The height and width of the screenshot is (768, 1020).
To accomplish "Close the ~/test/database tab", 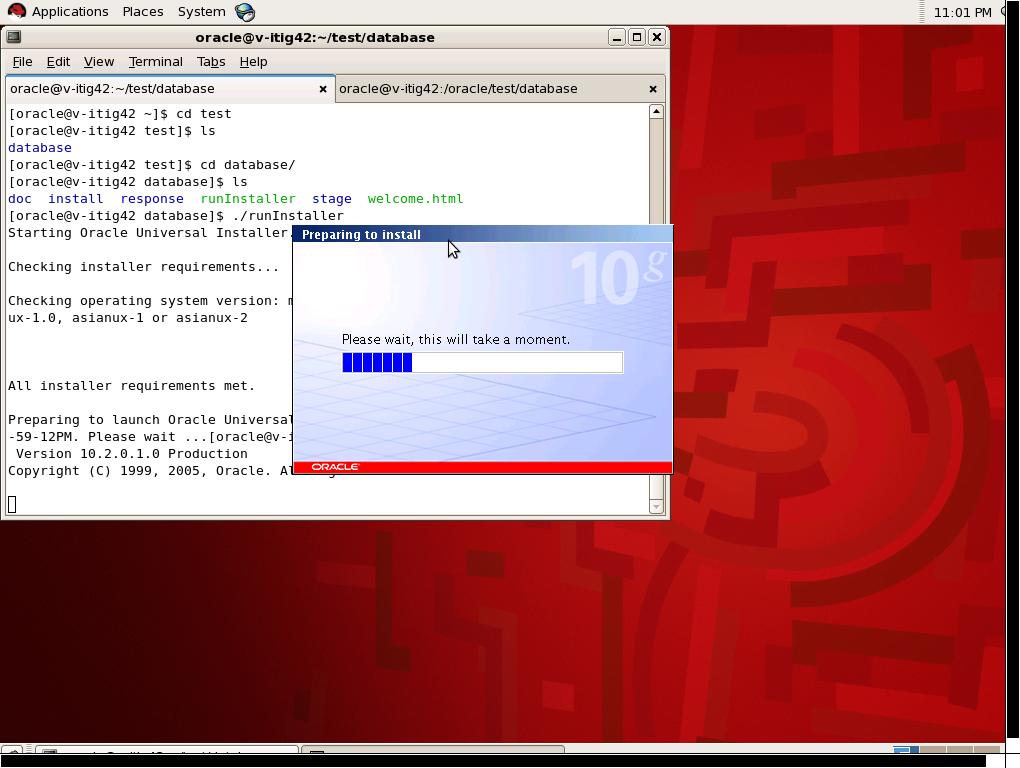I will (323, 89).
